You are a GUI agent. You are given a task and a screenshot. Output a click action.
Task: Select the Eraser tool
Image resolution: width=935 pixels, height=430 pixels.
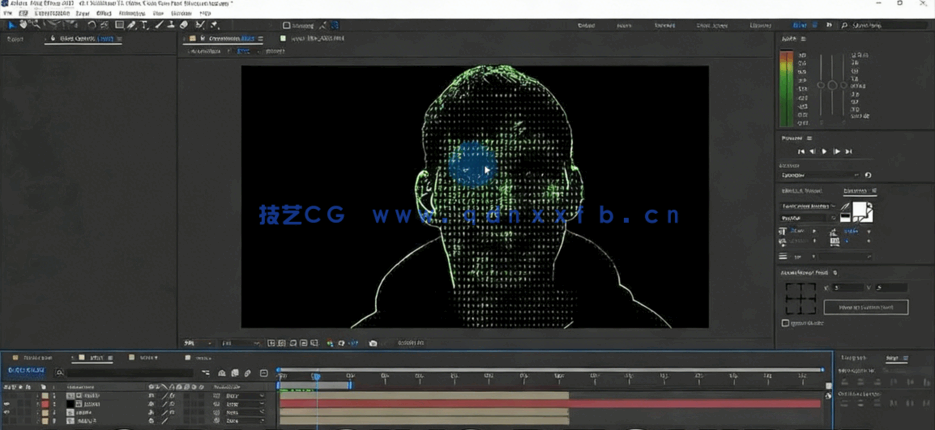click(x=184, y=25)
